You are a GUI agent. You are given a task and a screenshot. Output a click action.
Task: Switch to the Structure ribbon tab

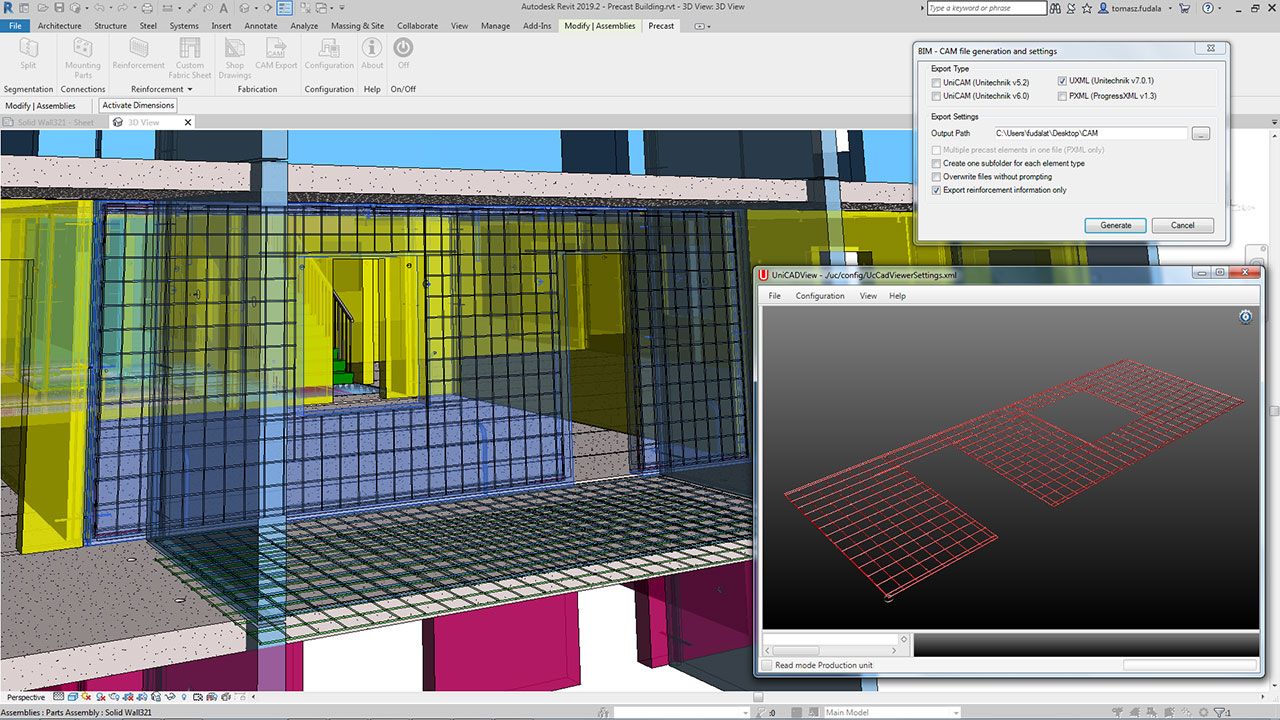110,26
